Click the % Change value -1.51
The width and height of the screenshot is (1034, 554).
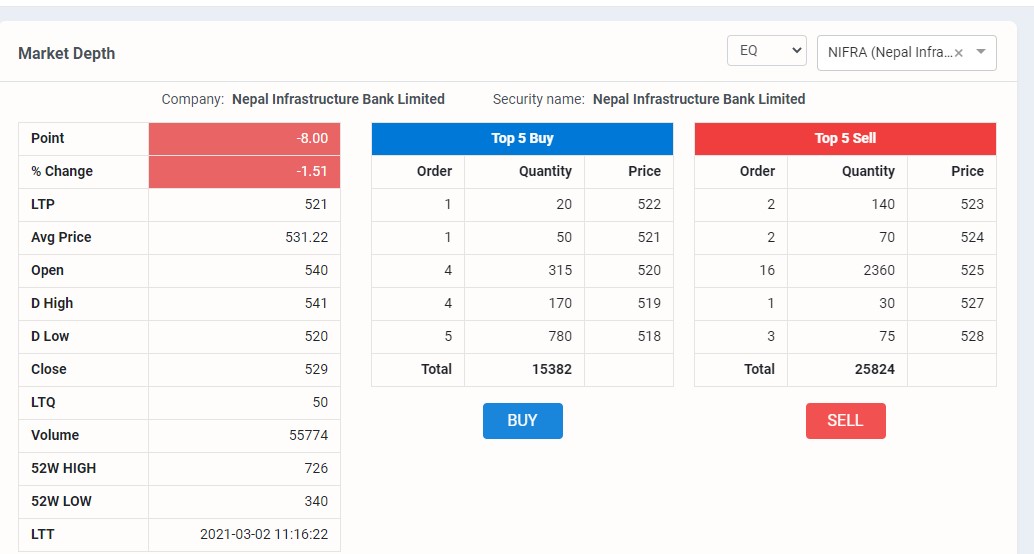(x=312, y=171)
